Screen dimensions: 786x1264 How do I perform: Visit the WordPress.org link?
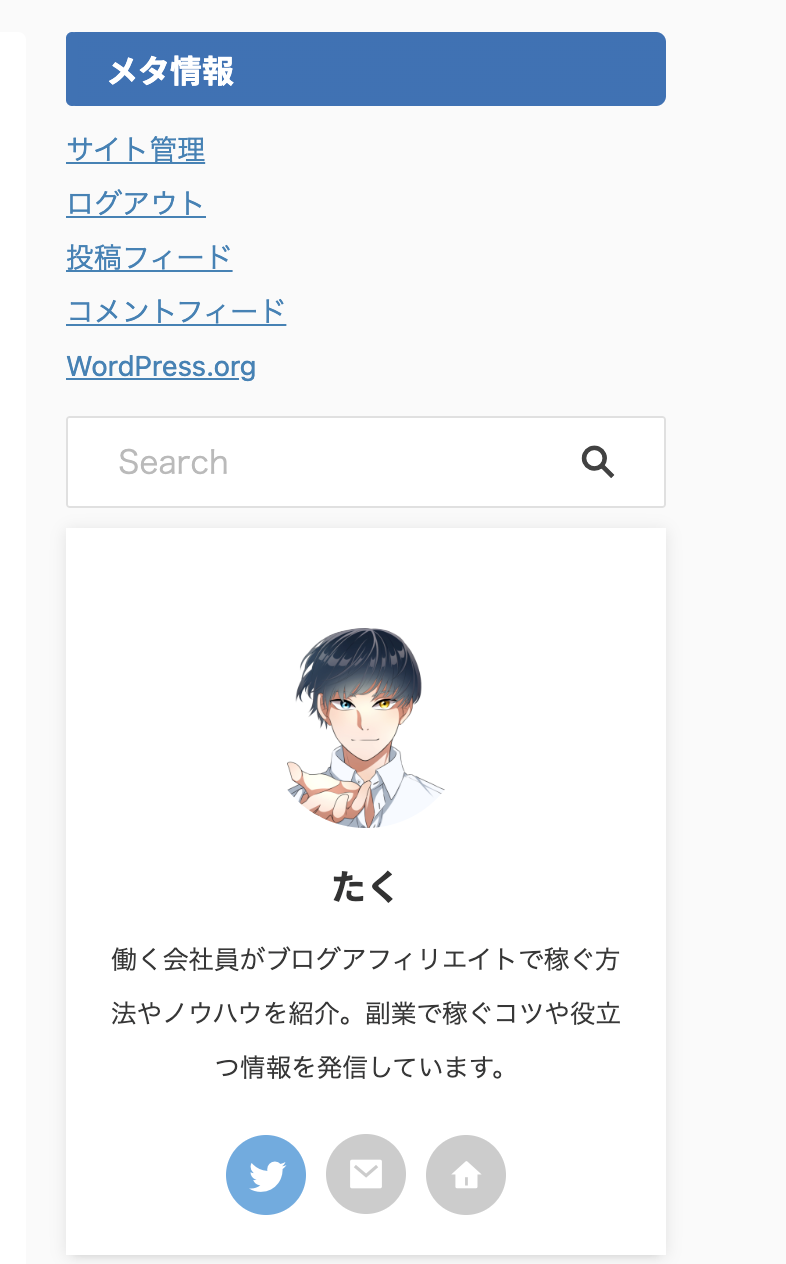tap(161, 366)
